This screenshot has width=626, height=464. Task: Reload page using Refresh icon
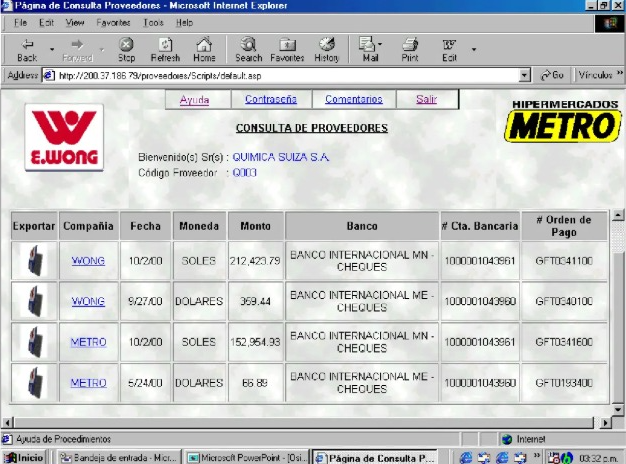165,50
